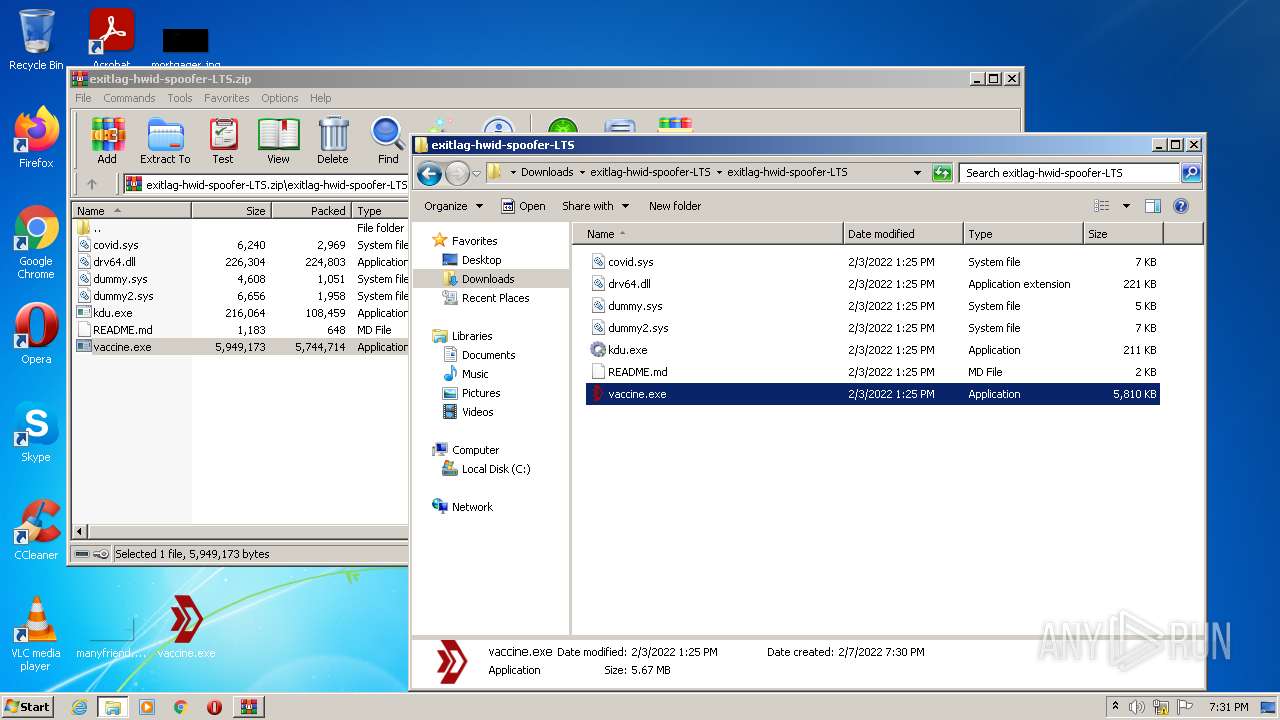Open the Recycle Bin desktop icon
The image size is (1280, 720).
[x=36, y=40]
